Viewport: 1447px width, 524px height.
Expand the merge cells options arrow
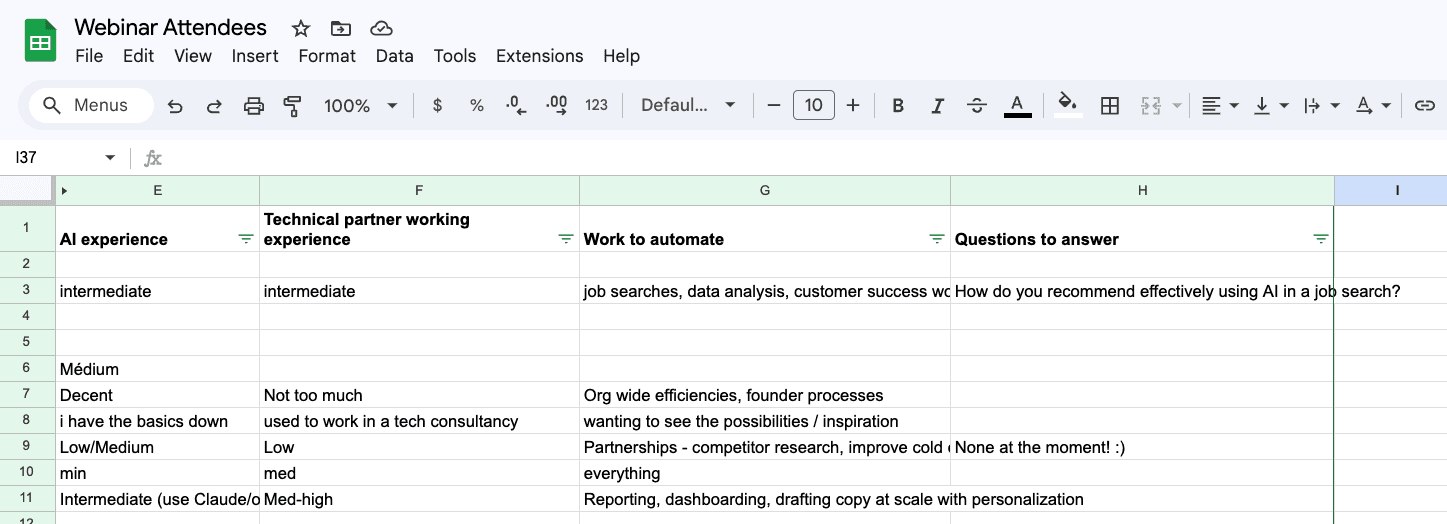click(1177, 106)
